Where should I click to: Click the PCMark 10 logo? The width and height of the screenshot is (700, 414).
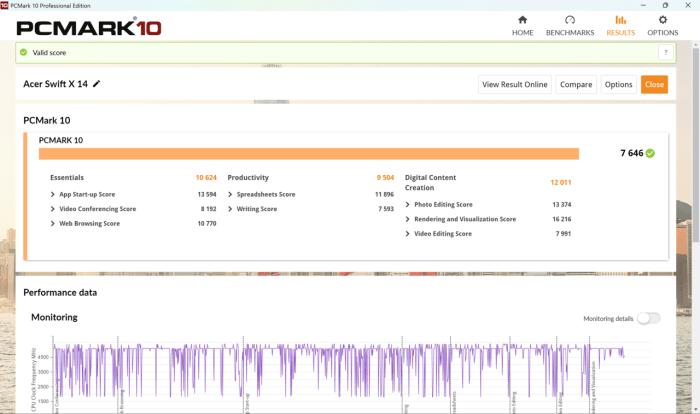(x=89, y=28)
